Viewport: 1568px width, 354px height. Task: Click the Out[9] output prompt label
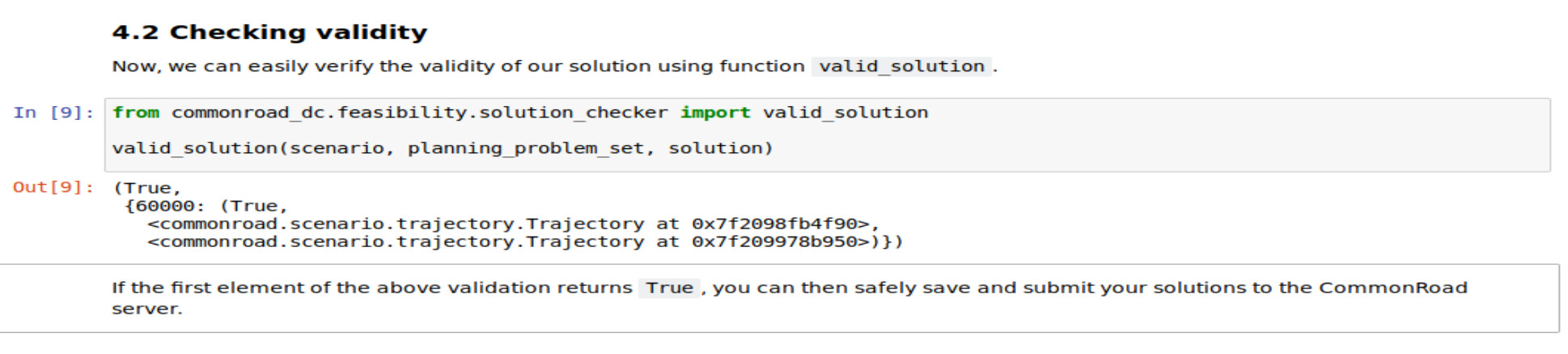click(53, 187)
